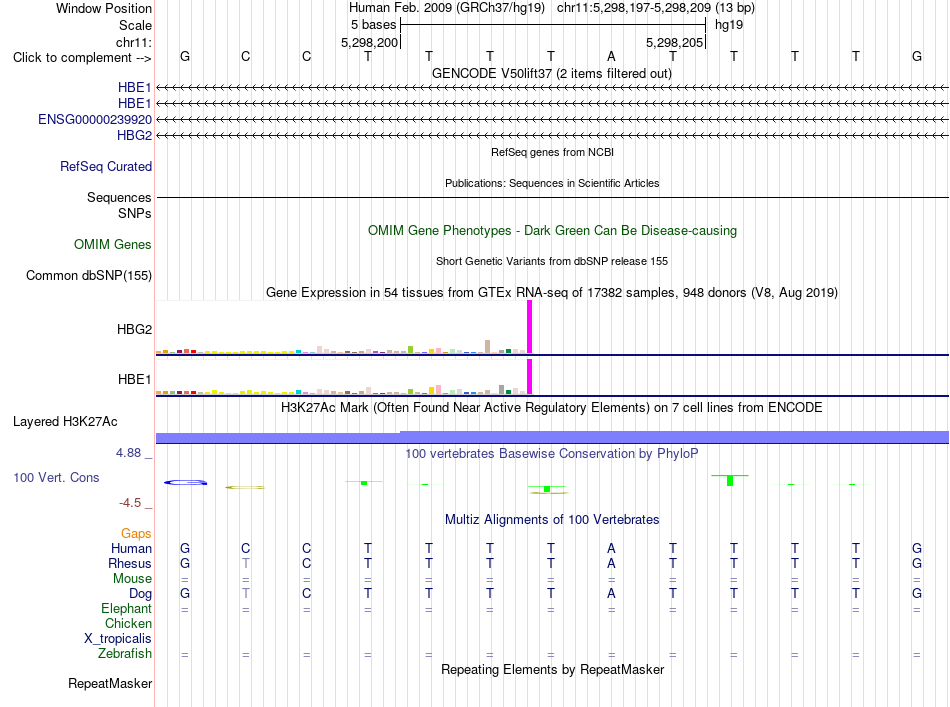Click the -4.5 PhyloP lower scale value
Screen dimensions: 950x707
coord(130,502)
